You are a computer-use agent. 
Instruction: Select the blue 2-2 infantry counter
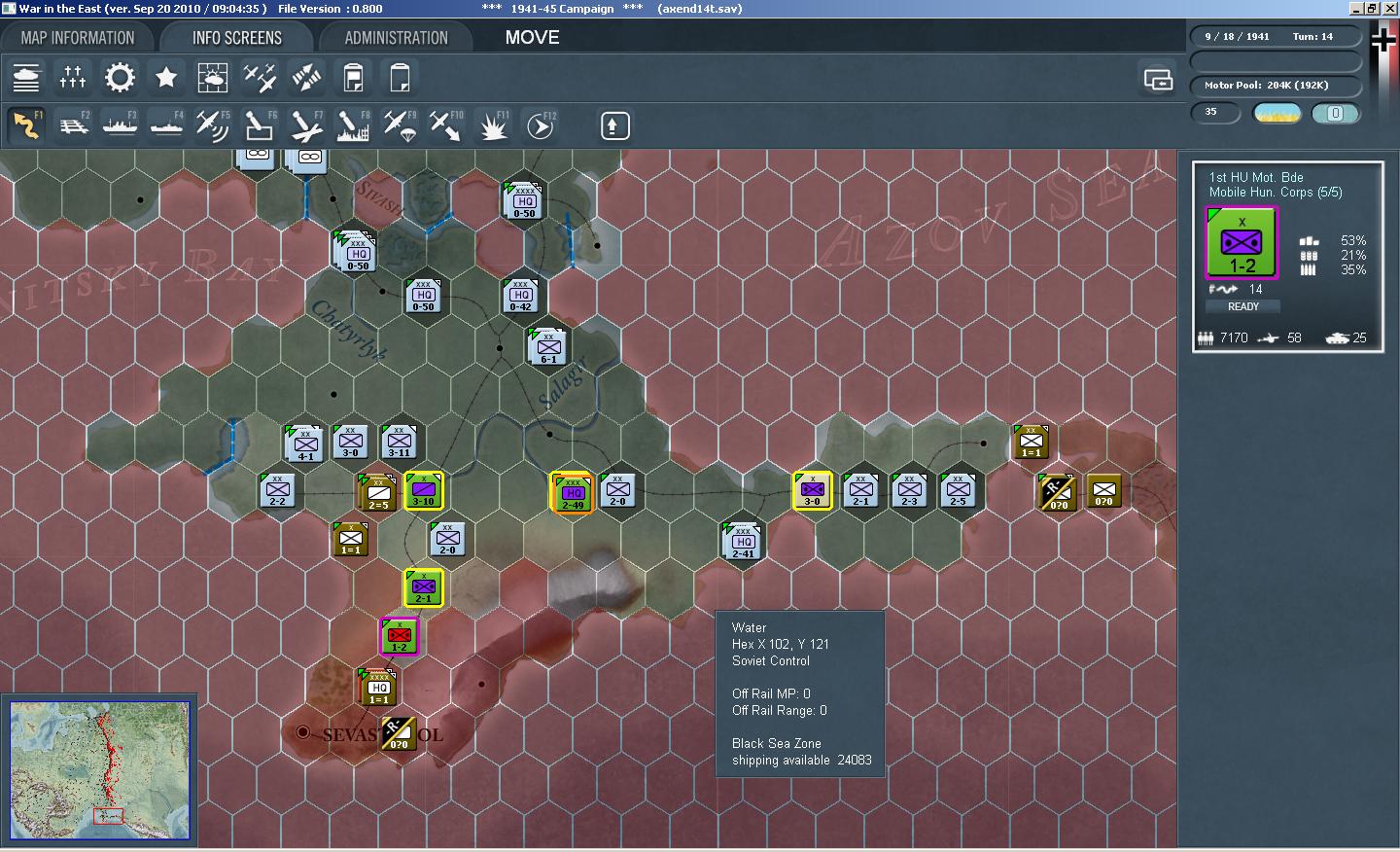tap(278, 491)
